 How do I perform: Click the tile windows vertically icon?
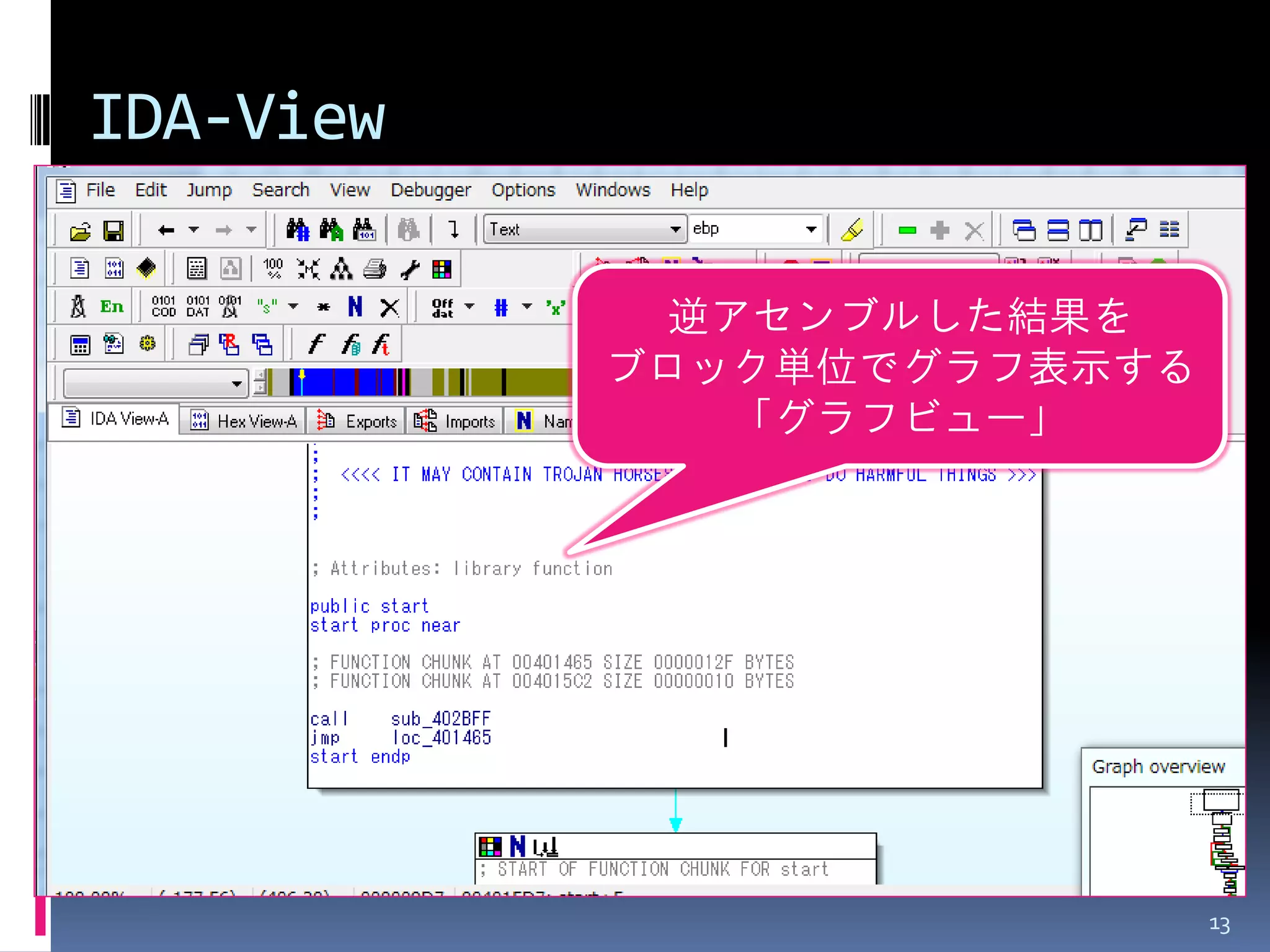click(x=1091, y=230)
